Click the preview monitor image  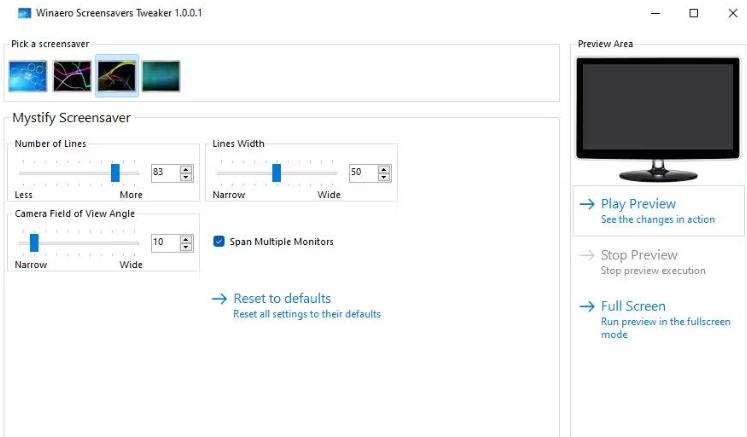[x=658, y=119]
